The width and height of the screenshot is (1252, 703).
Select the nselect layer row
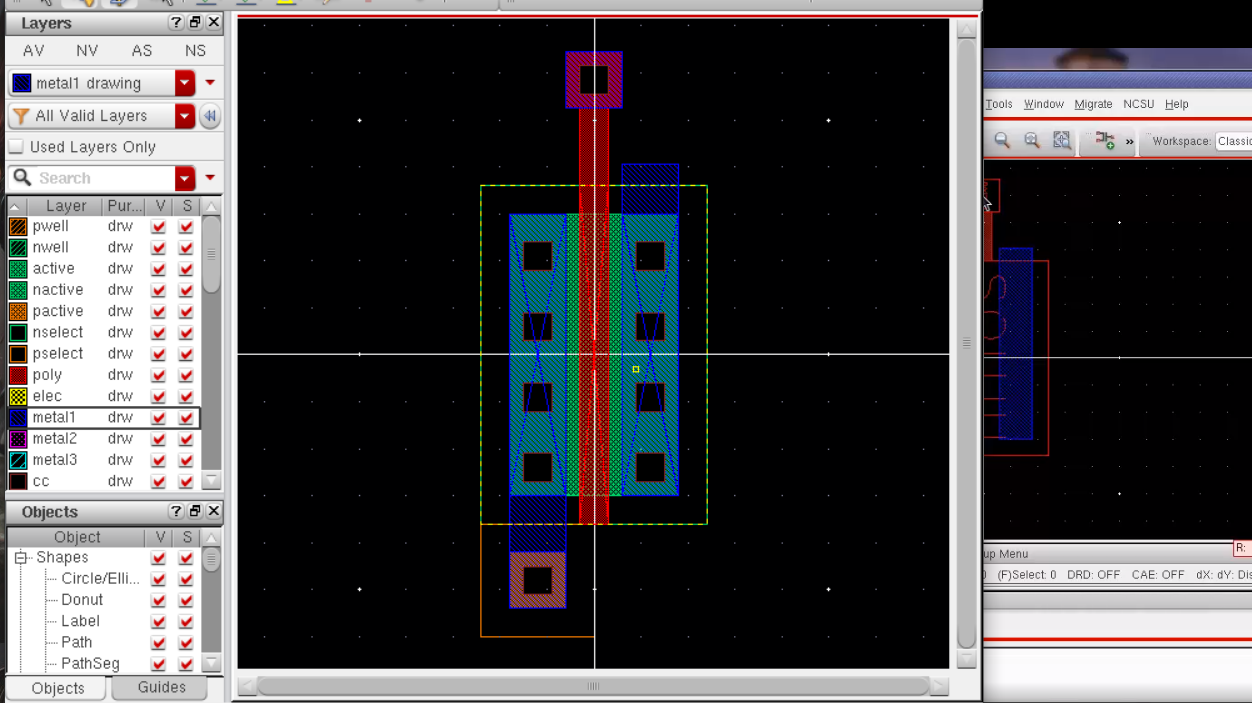pyautogui.click(x=103, y=332)
